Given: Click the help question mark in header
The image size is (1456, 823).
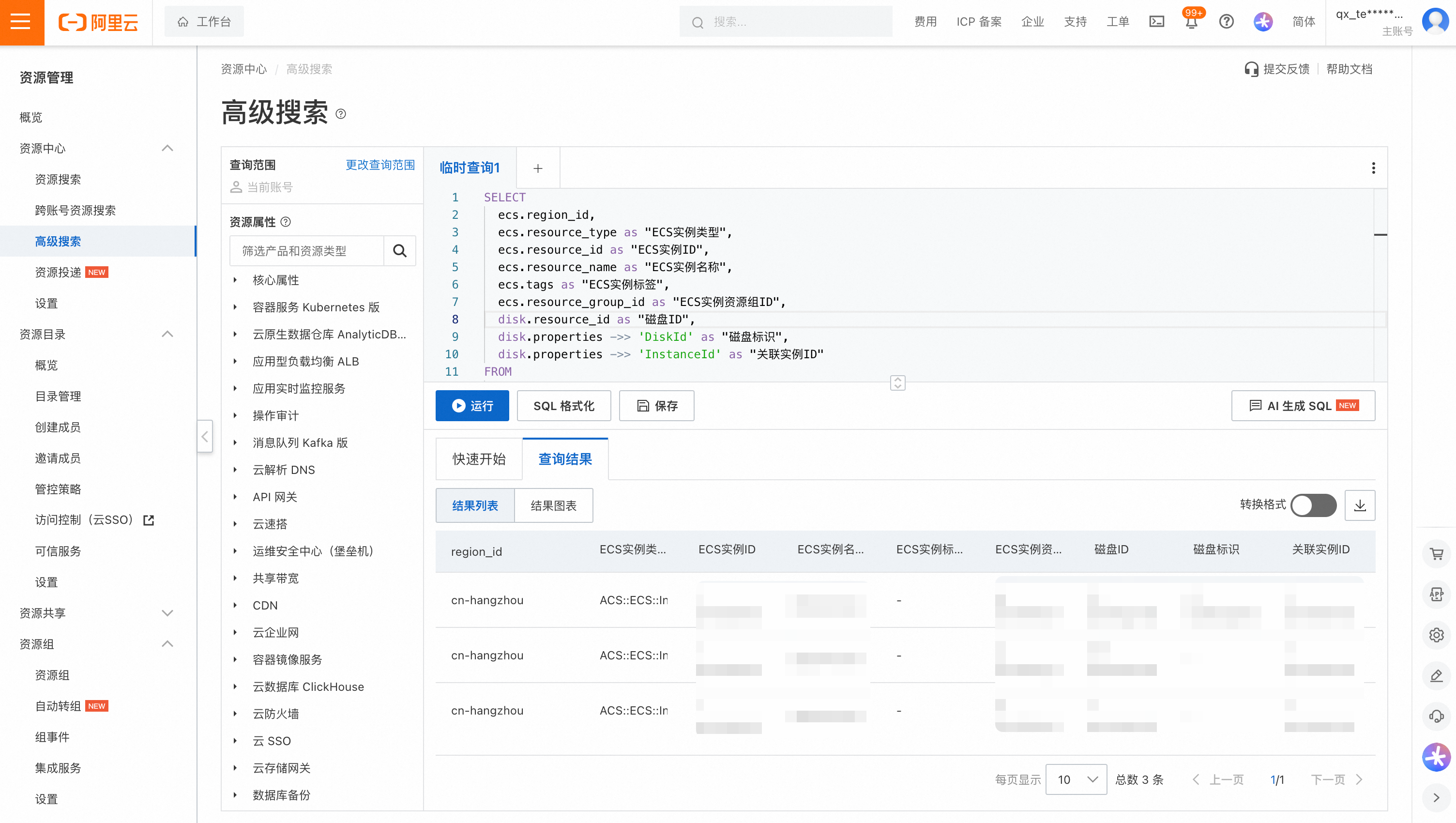Looking at the screenshot, I should pos(1226,21).
